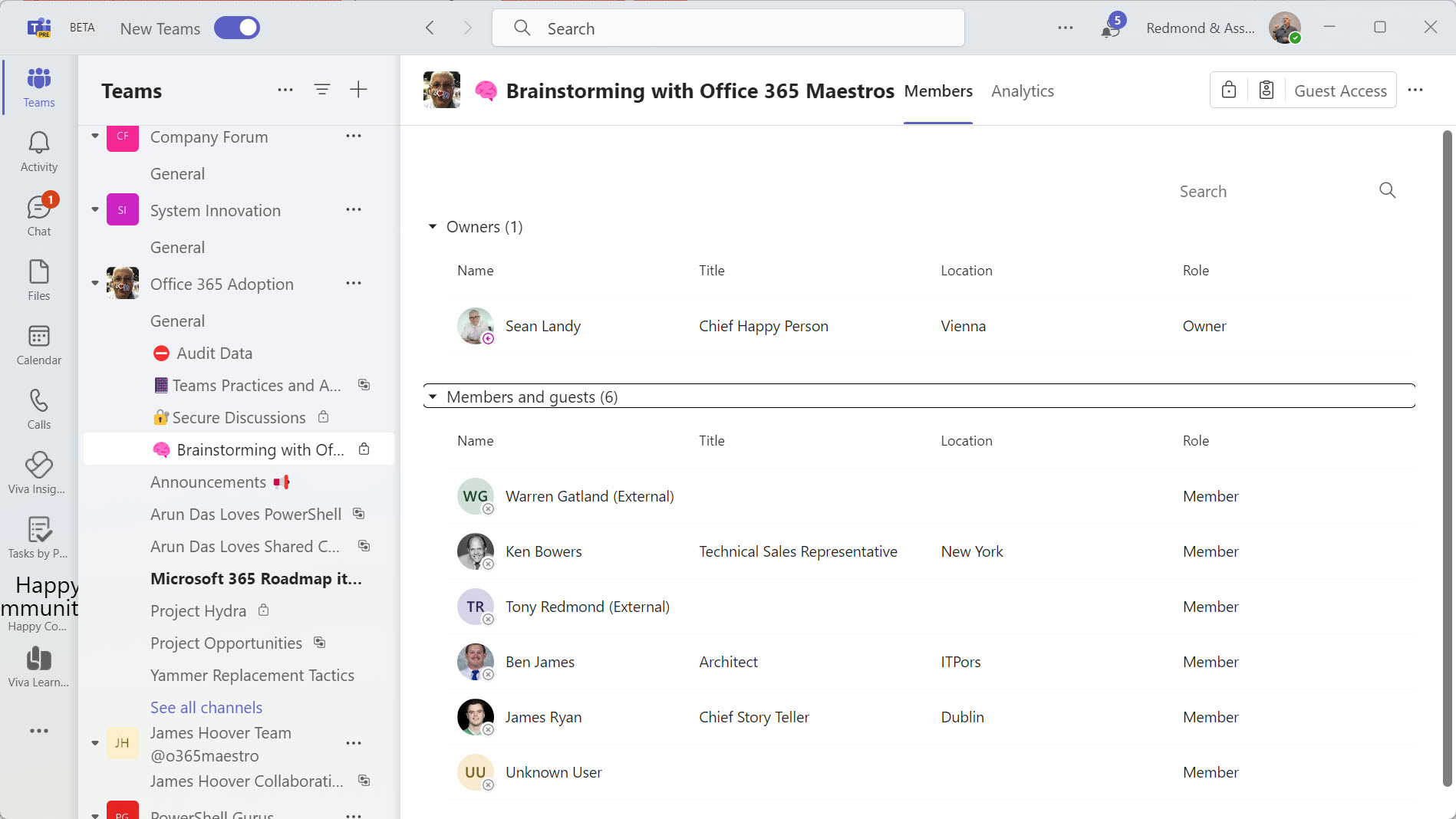This screenshot has width=1456, height=819.
Task: Click the vertical scrollbar in members list
Action: [1447, 460]
